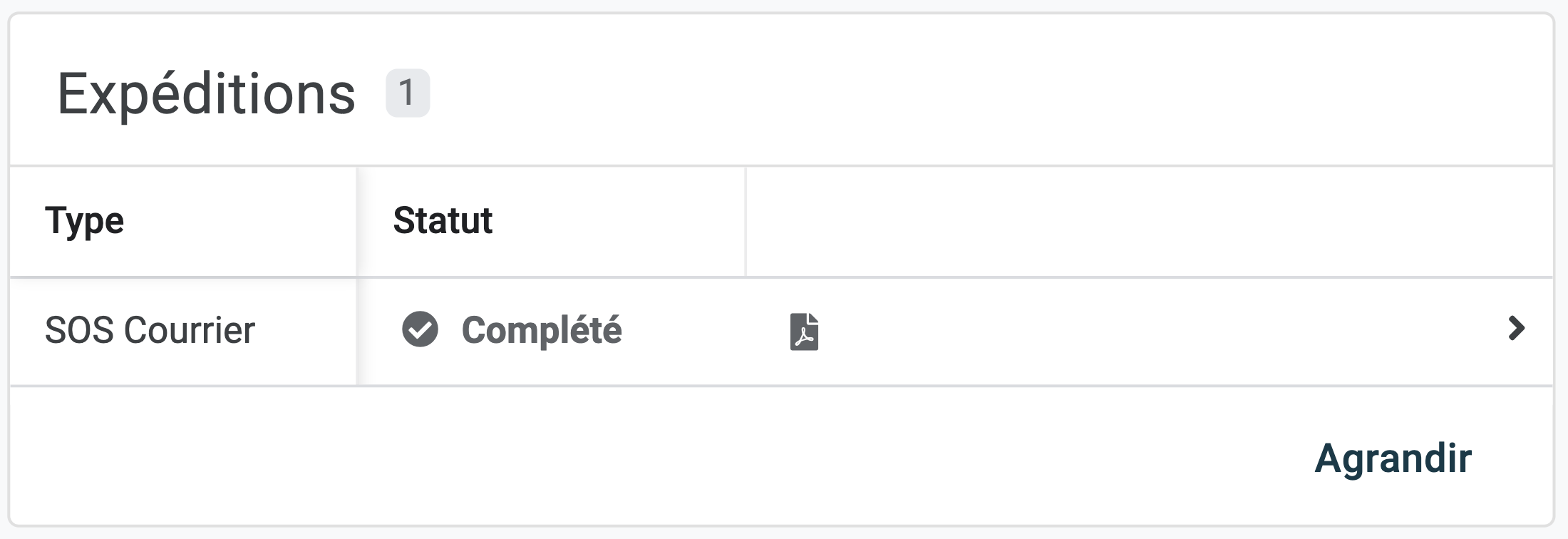Expand the shipment details using the arrow
The width and height of the screenshot is (1568, 539).
(1516, 329)
